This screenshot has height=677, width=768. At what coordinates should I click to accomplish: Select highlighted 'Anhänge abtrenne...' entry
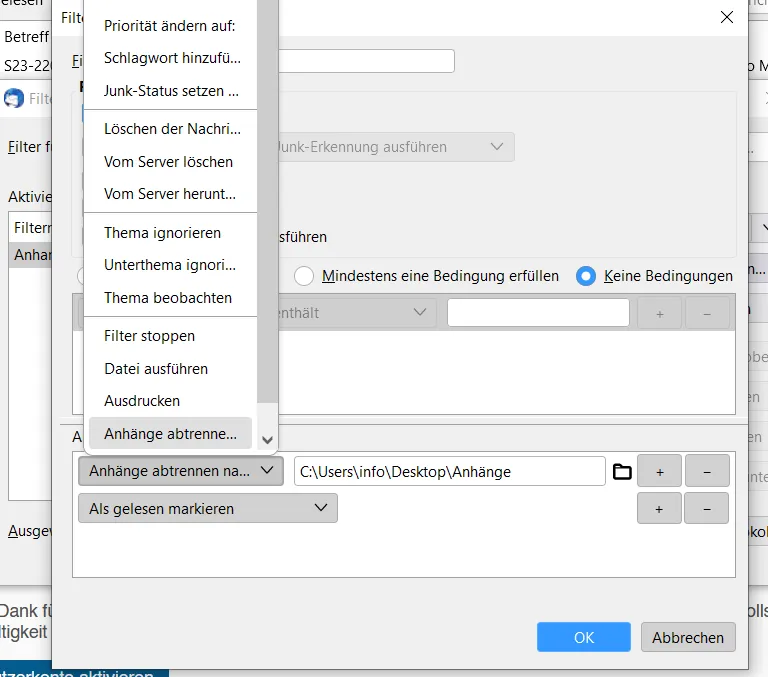coord(170,434)
